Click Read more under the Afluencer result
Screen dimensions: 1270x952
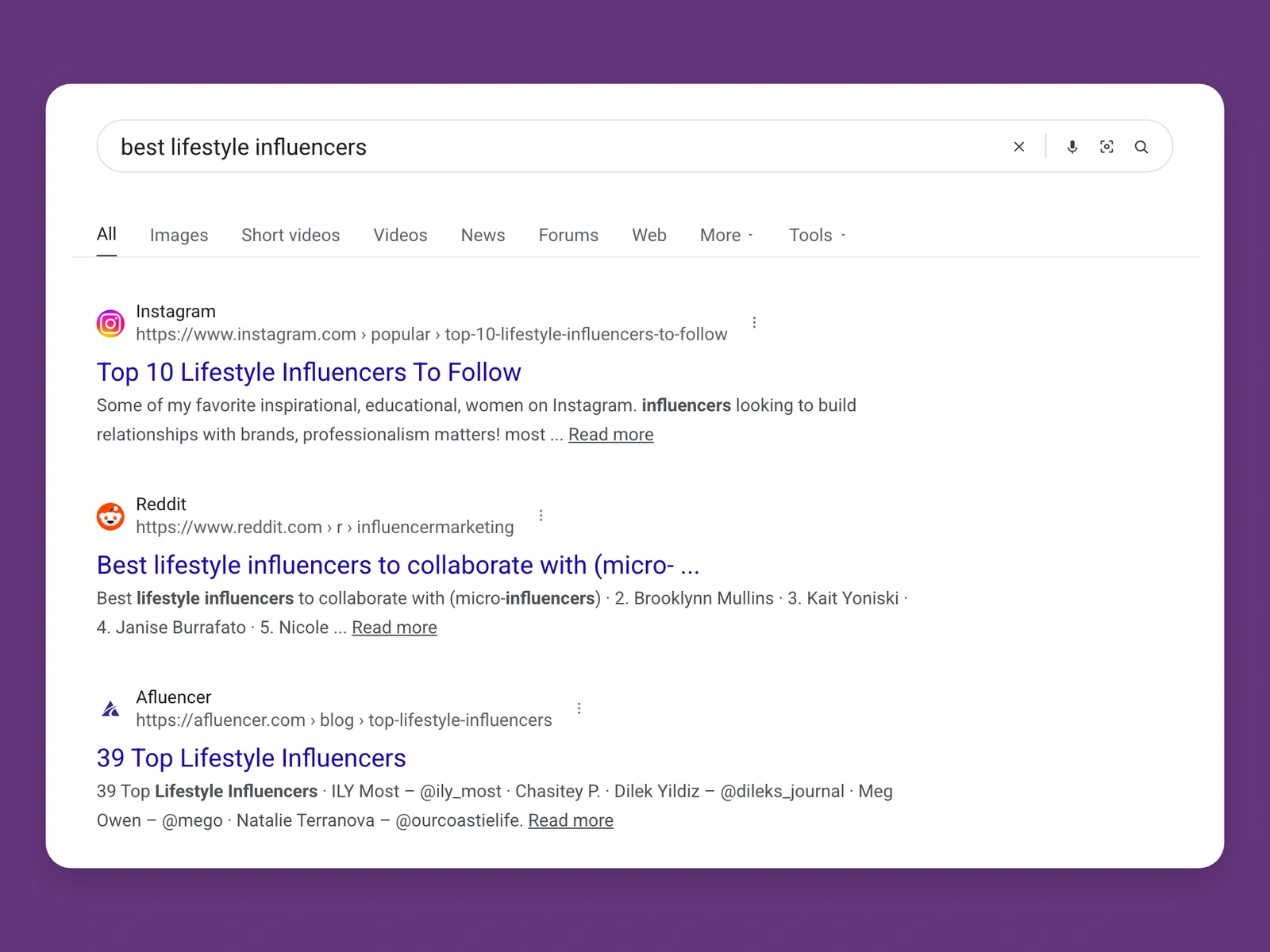[571, 820]
